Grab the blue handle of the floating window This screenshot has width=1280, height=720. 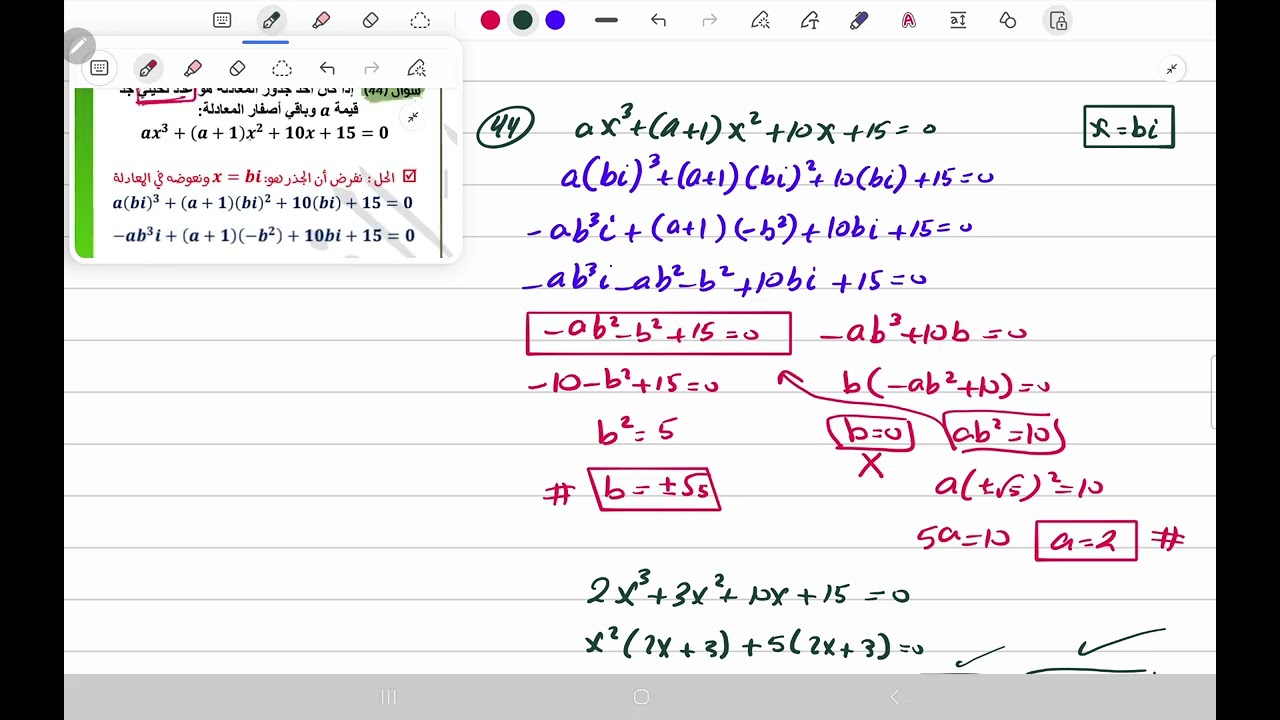[265, 42]
